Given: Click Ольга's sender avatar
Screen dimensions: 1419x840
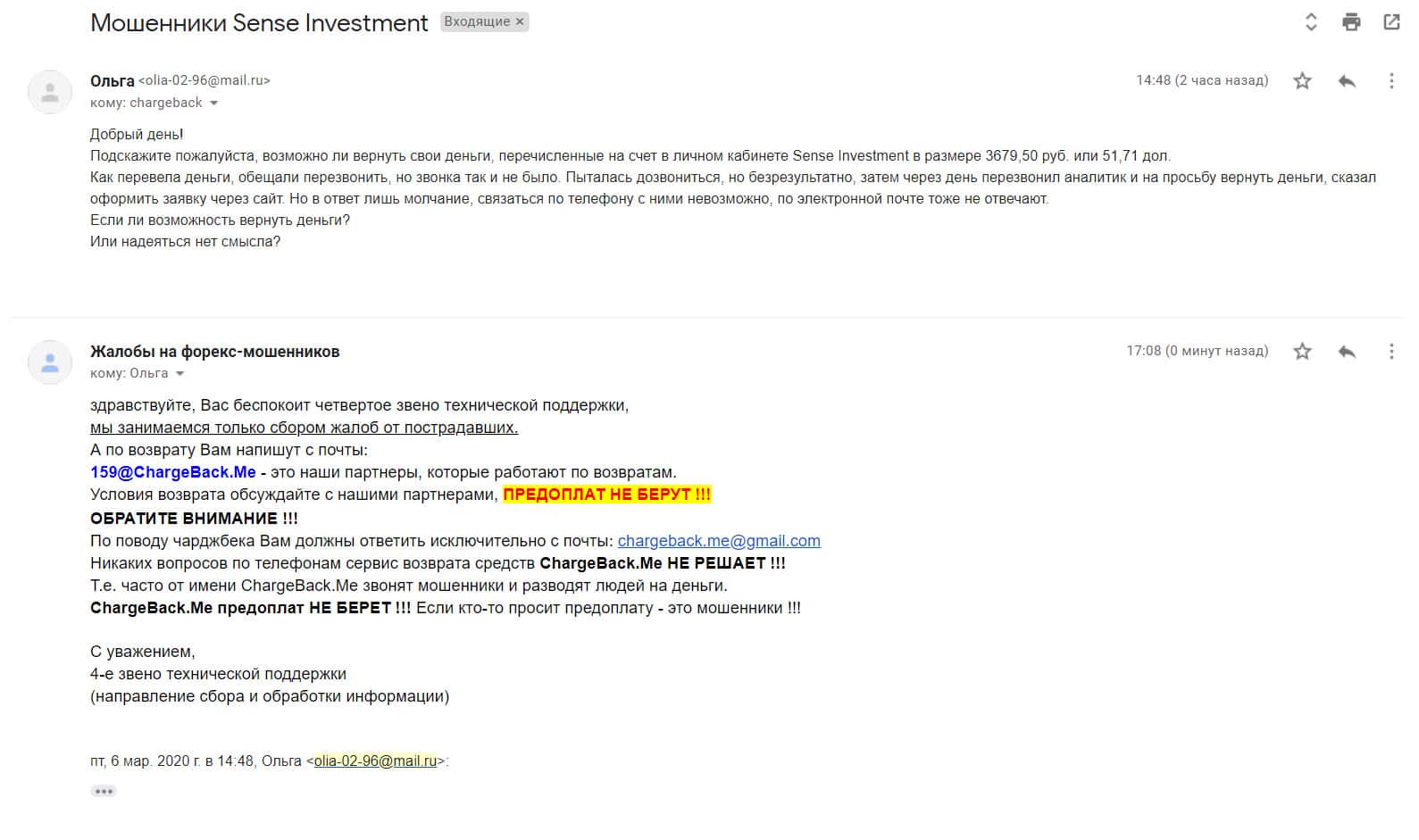Looking at the screenshot, I should [x=50, y=92].
